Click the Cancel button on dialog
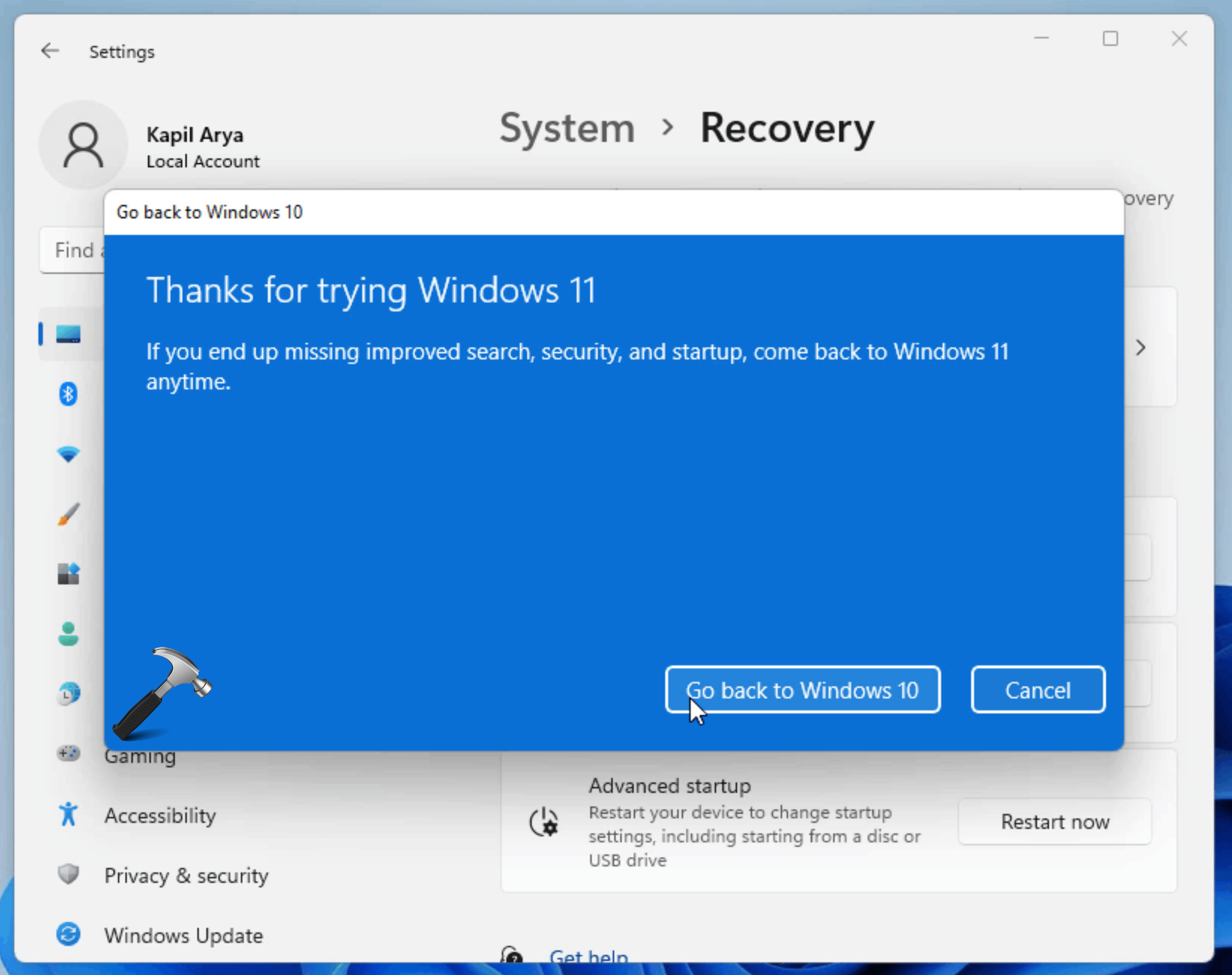The height and width of the screenshot is (975, 1232). click(x=1037, y=690)
